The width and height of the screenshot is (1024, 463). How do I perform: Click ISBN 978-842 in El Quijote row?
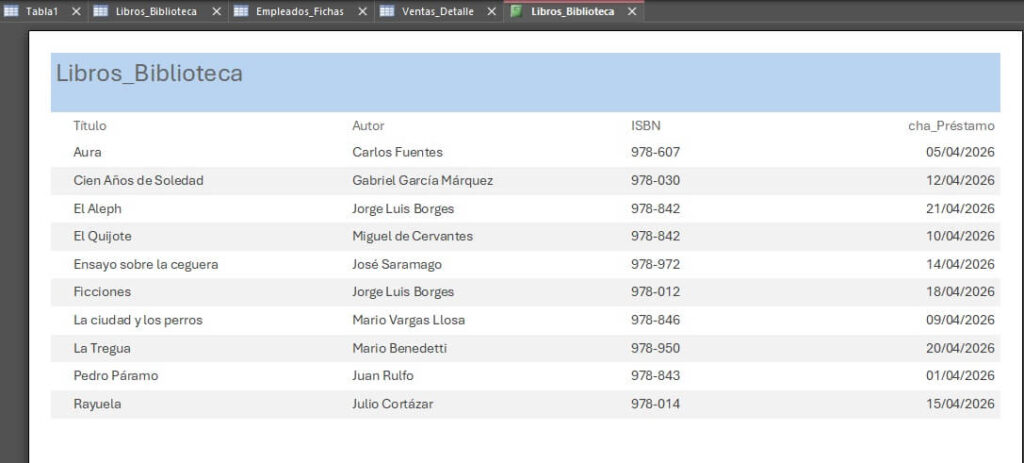tap(656, 236)
